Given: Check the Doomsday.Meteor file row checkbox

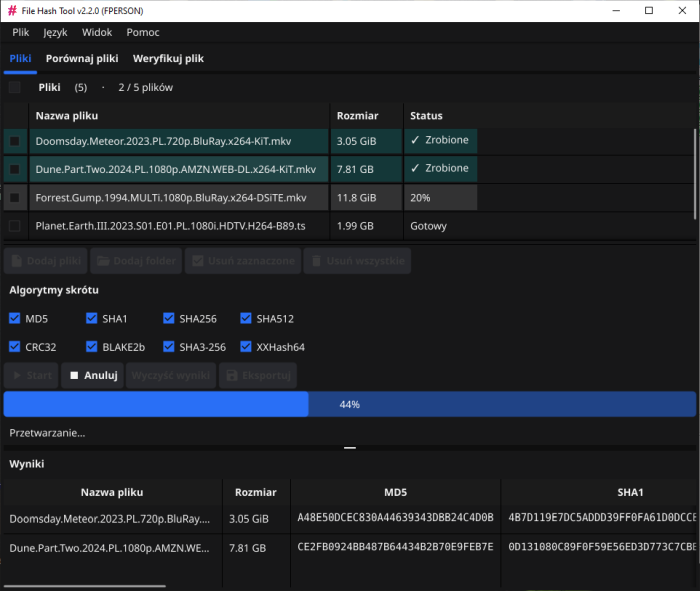Looking at the screenshot, I should (x=15, y=141).
